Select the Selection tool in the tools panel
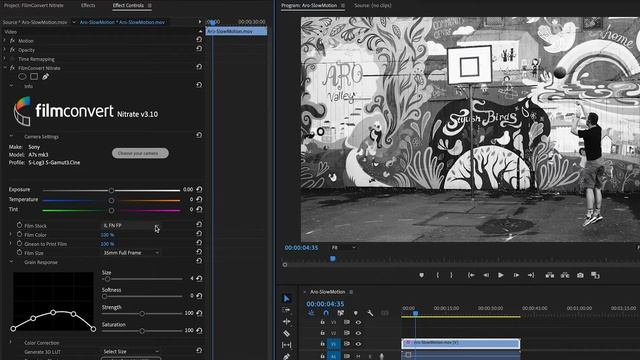640x360 pixels. (x=287, y=298)
